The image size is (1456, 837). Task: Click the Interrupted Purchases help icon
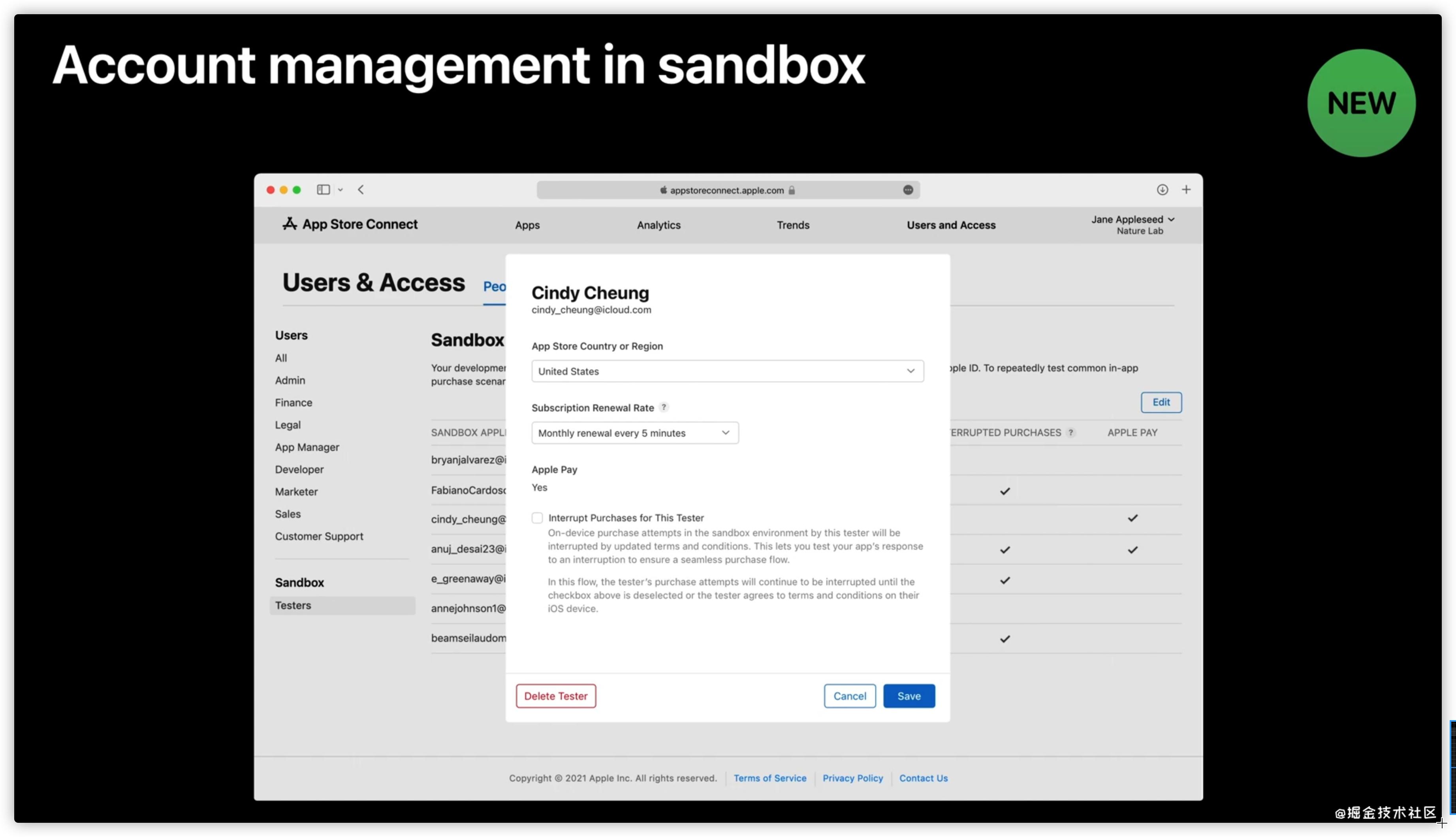click(1071, 433)
